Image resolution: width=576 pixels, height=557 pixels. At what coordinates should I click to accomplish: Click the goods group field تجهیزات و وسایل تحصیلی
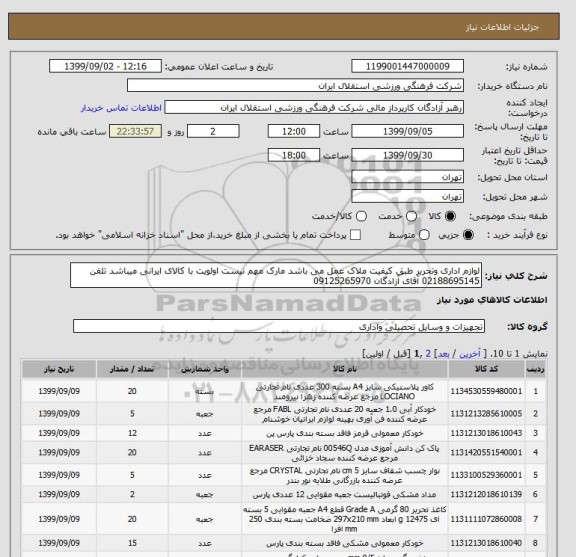pyautogui.click(x=279, y=326)
